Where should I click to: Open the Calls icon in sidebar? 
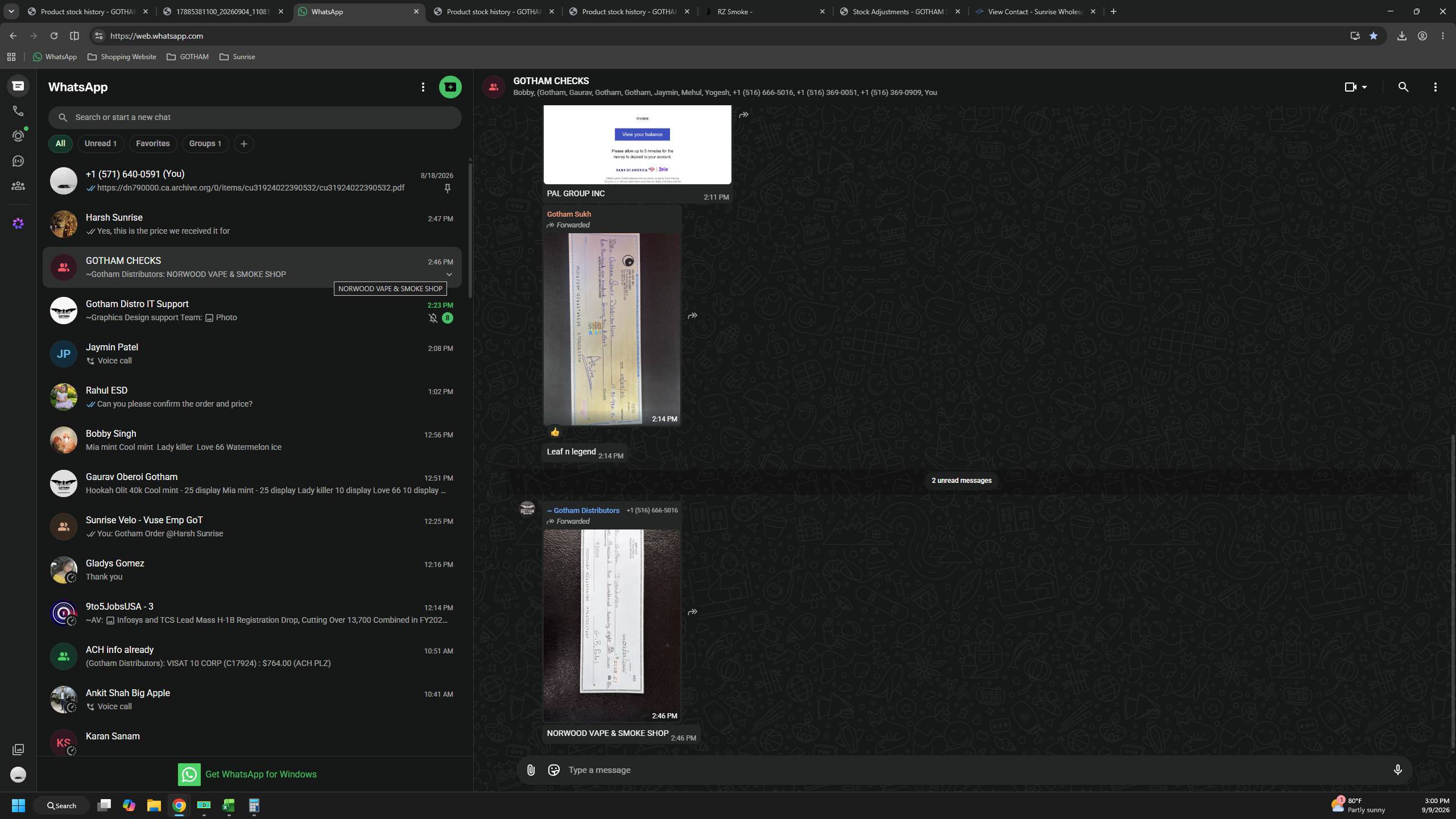point(18,111)
